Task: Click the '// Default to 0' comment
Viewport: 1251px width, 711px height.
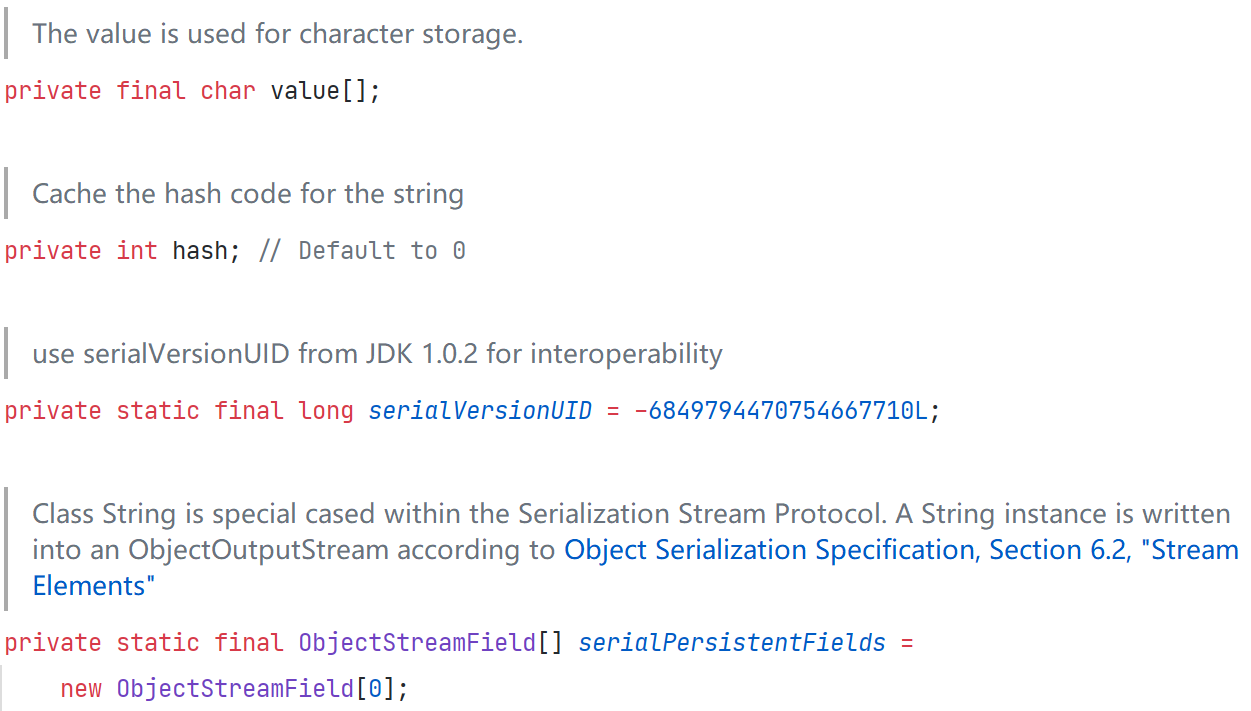Action: tap(362, 250)
